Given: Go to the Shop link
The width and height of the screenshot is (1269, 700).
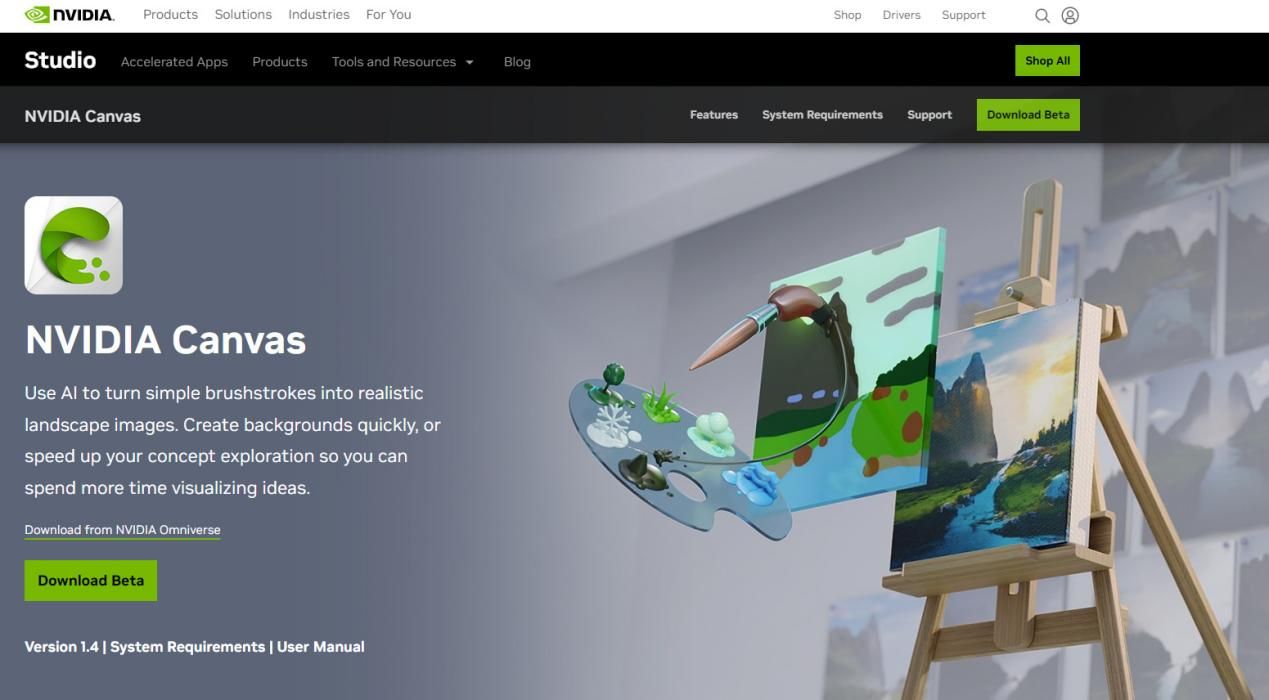Looking at the screenshot, I should click(847, 15).
